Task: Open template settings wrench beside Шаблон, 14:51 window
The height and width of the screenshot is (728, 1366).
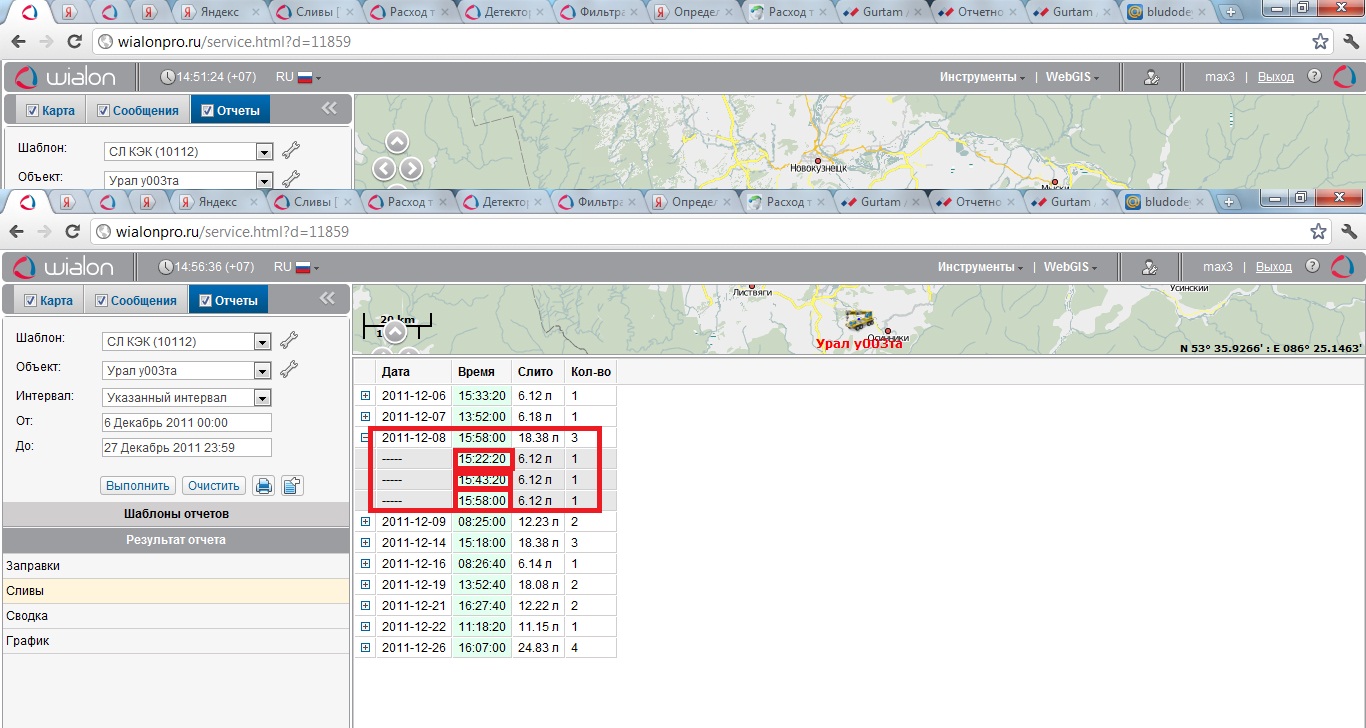Action: coord(291,151)
